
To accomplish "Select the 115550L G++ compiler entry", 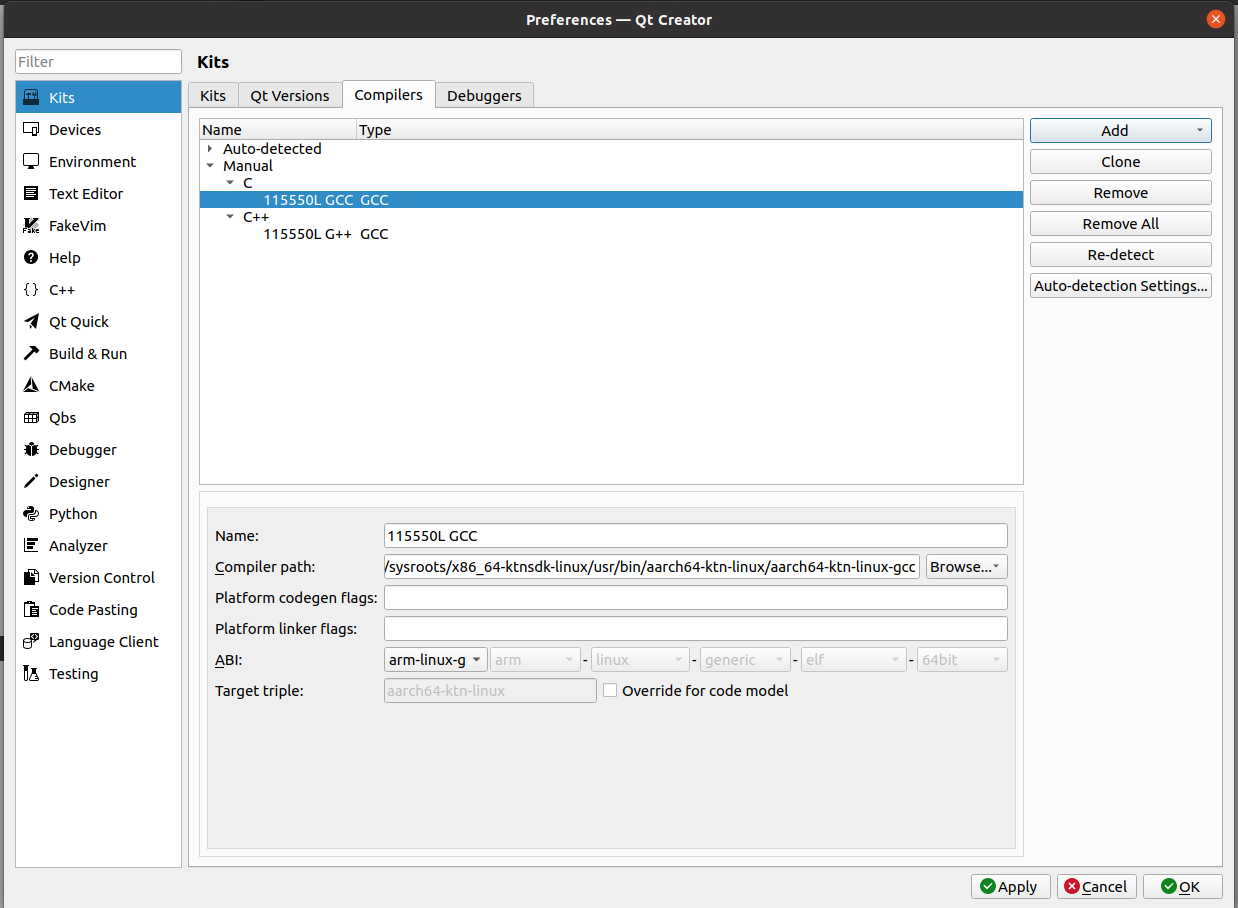I will [307, 234].
